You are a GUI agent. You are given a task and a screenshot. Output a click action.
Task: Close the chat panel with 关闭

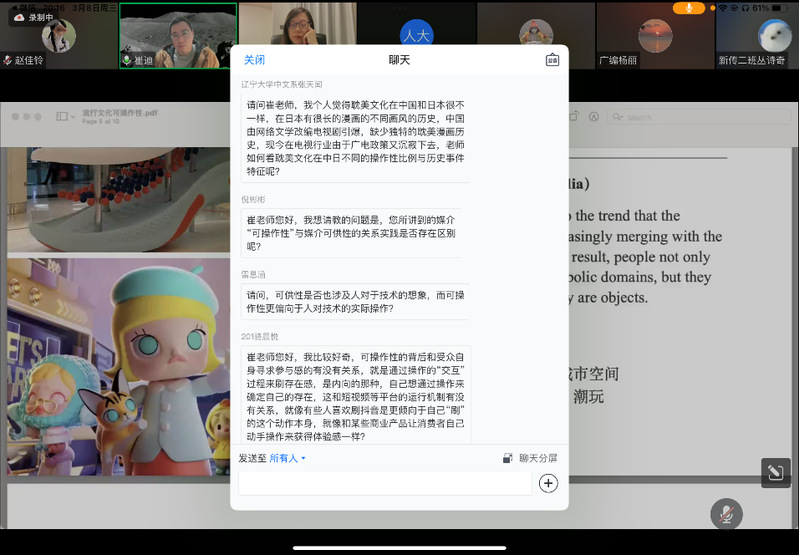[255, 60]
